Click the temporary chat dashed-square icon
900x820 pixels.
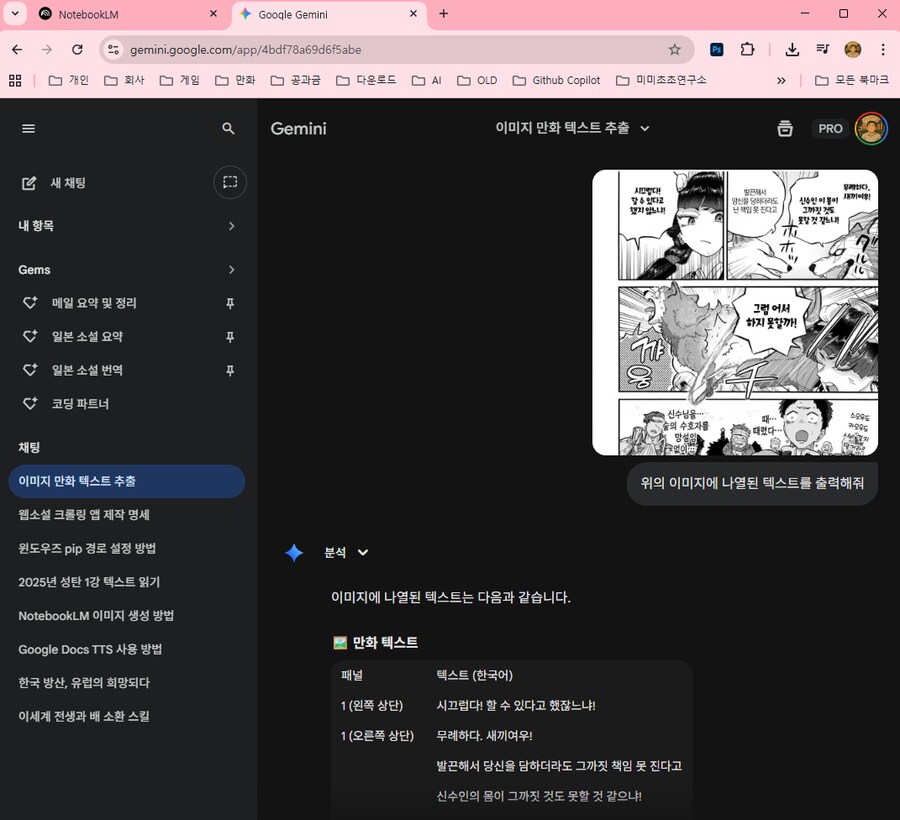coord(230,182)
